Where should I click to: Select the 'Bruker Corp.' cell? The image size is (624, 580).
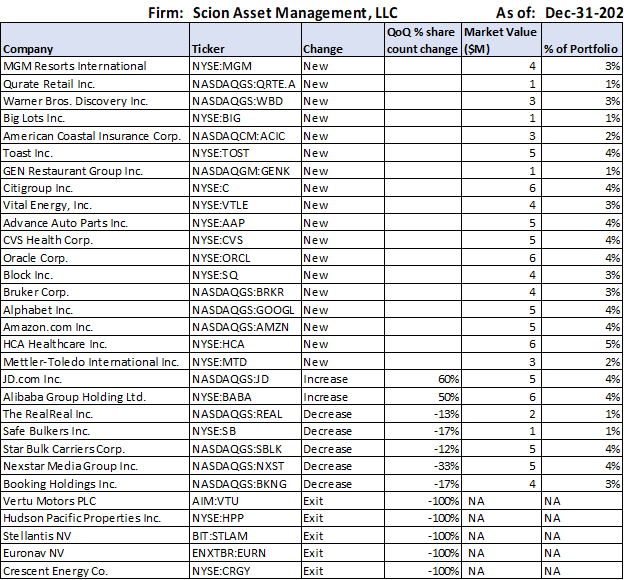click(x=95, y=292)
